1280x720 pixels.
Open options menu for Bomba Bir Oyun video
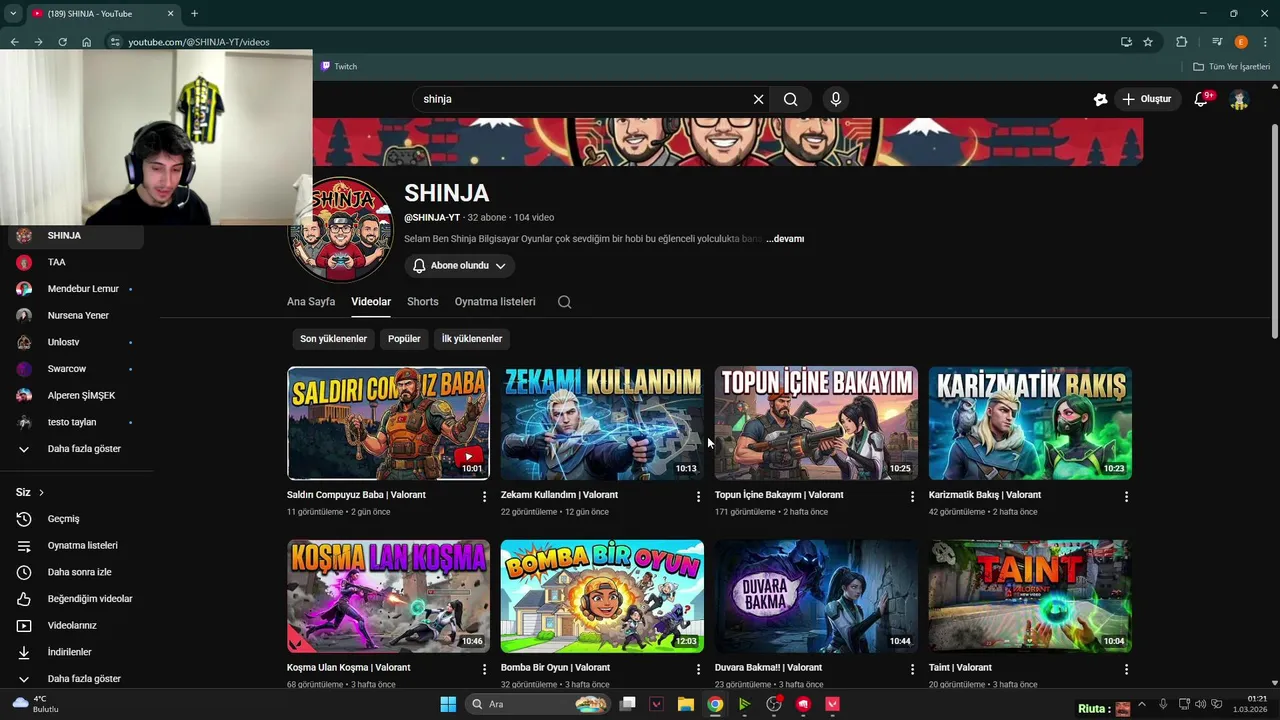[699, 669]
